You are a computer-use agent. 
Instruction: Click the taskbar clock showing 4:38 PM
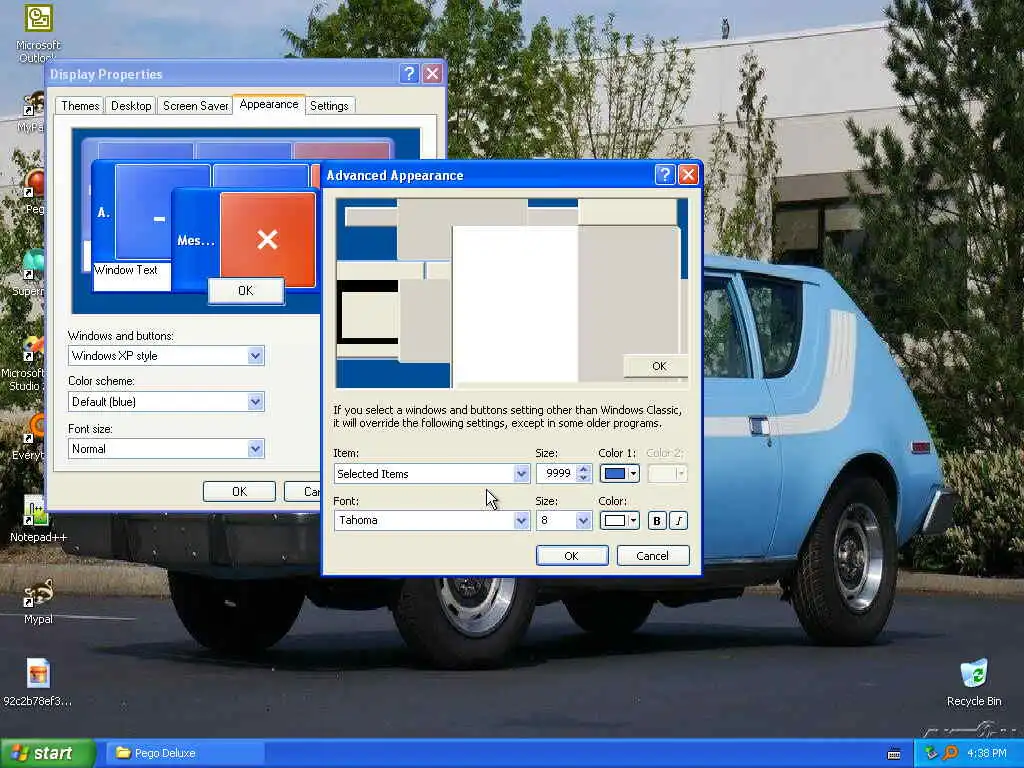(x=986, y=754)
